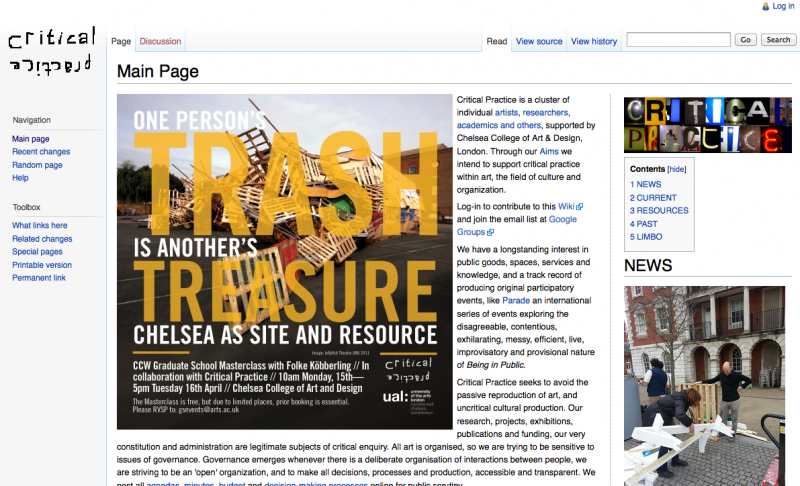Open Special pages link
Image resolution: width=800 pixels, height=486 pixels.
pos(37,251)
